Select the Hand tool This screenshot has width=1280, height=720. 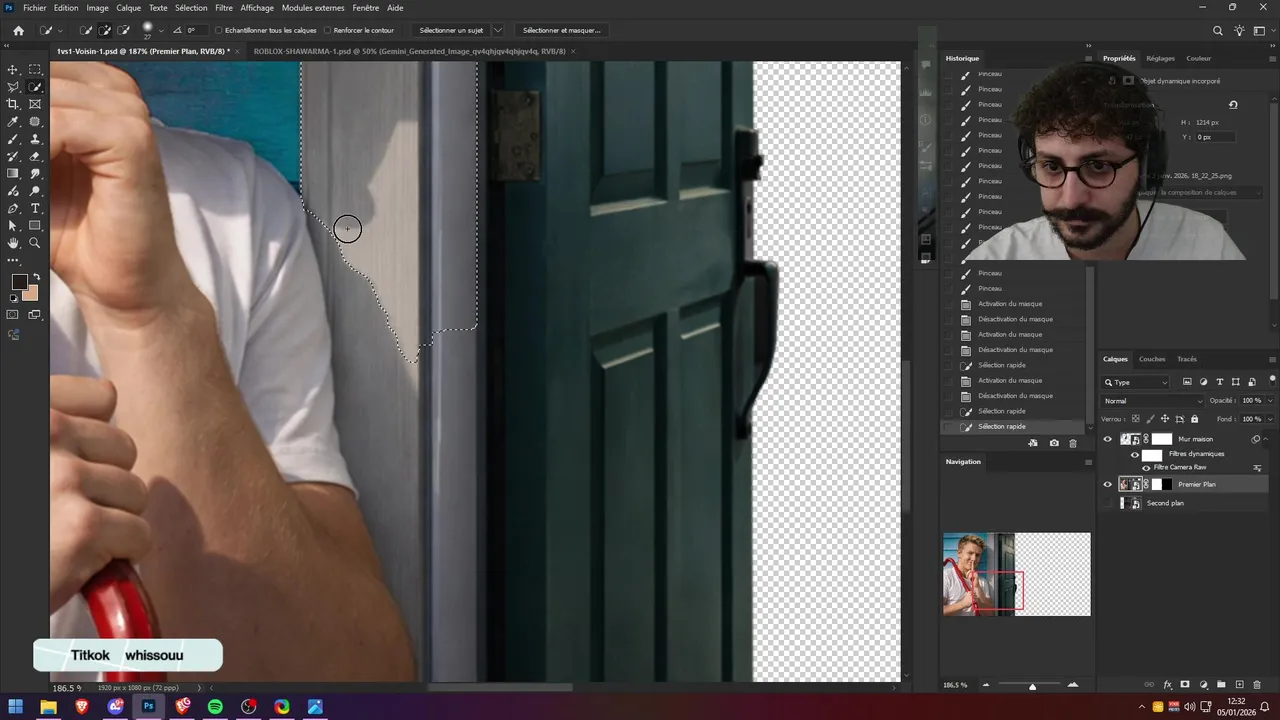13,243
